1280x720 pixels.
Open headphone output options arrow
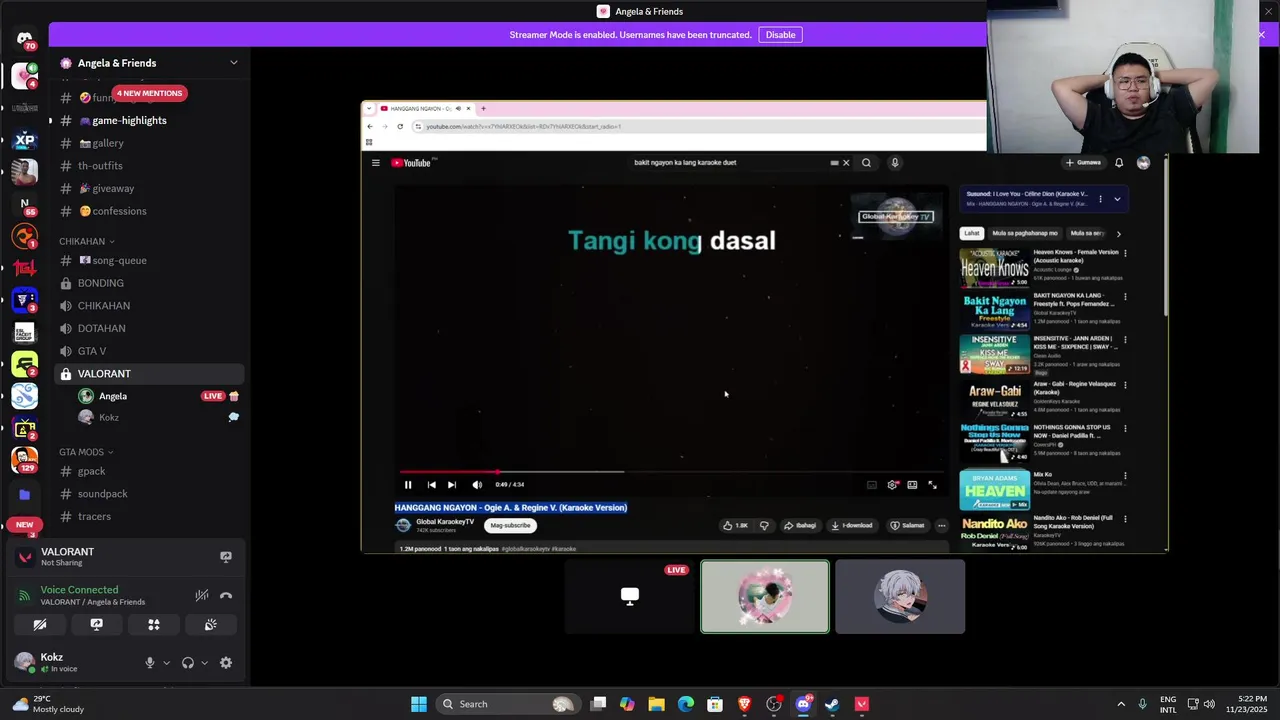click(x=205, y=663)
